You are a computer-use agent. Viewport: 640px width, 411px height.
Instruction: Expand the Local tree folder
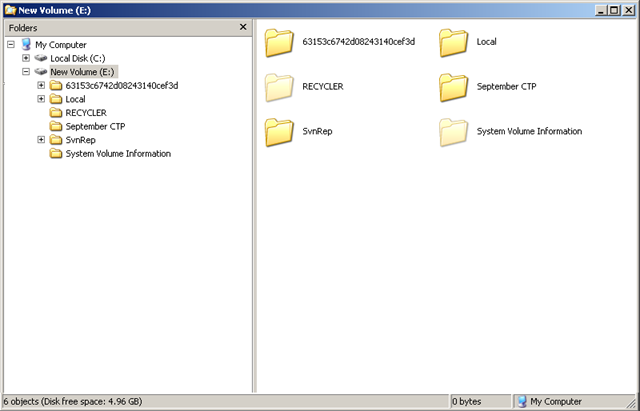tap(41, 99)
